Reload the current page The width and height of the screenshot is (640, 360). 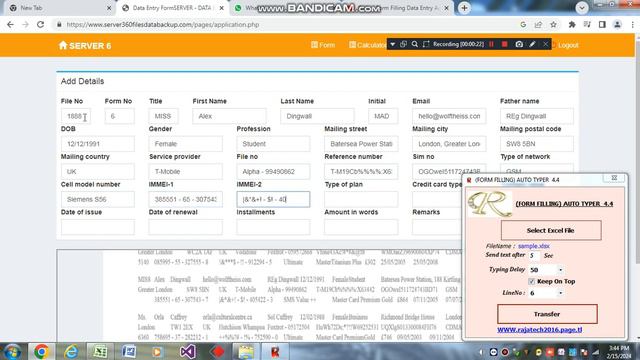[40, 24]
